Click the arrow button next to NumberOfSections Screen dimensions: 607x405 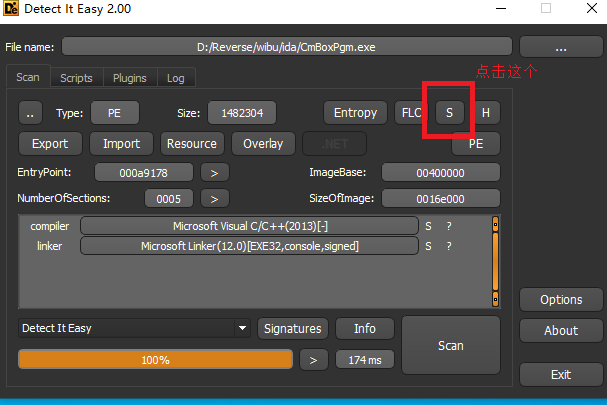(x=214, y=198)
